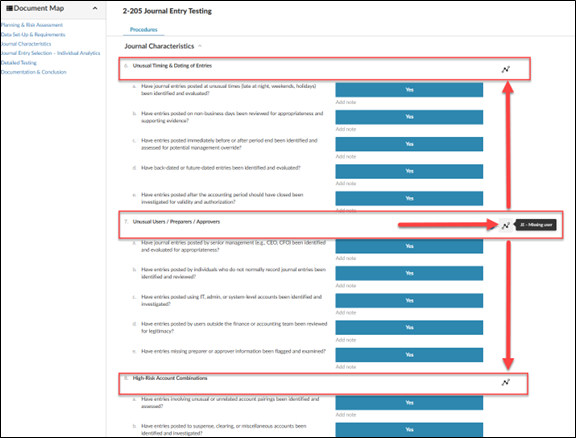Select Yes for period end entries question
576x438 pixels.
pos(409,144)
